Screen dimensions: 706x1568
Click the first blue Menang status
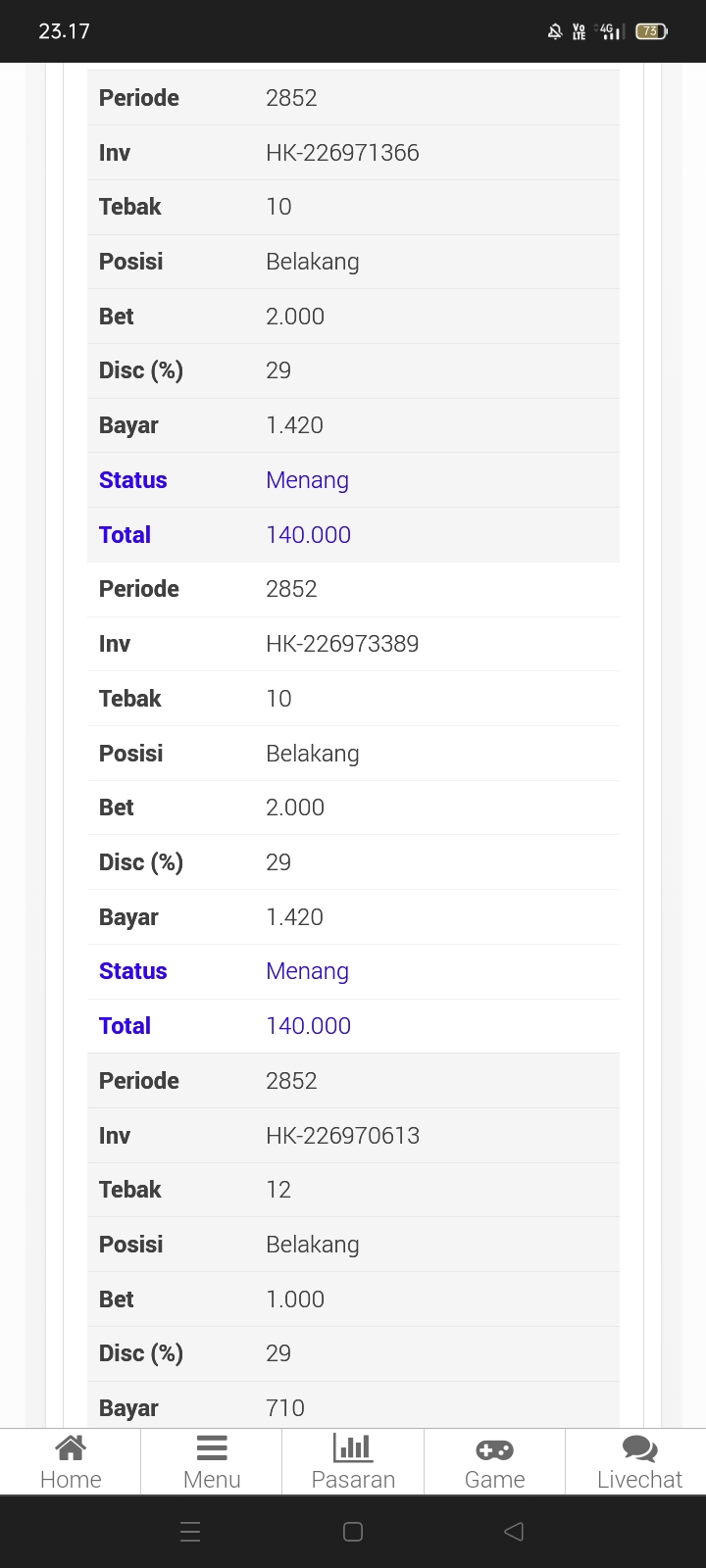pos(307,480)
